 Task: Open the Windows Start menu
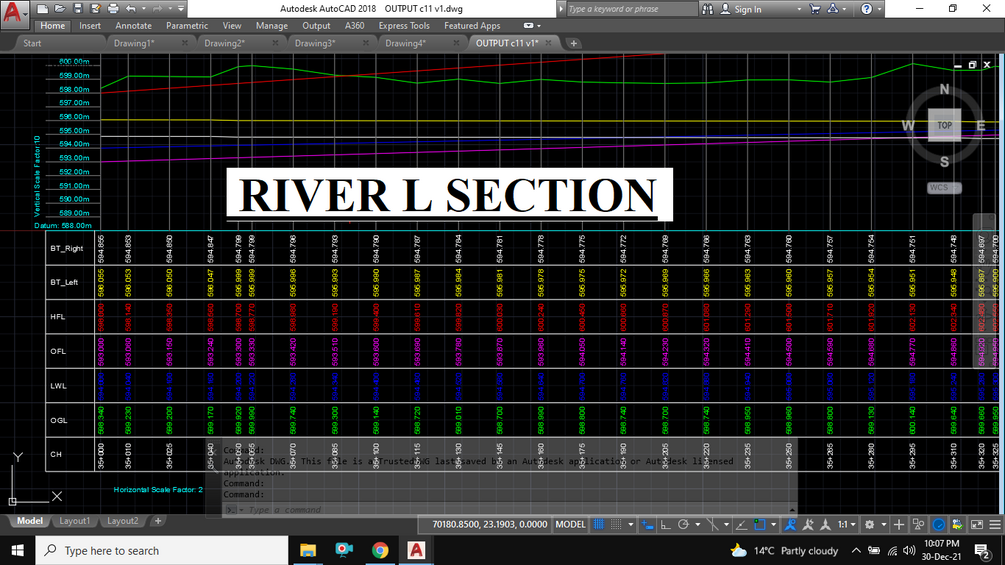(x=17, y=550)
